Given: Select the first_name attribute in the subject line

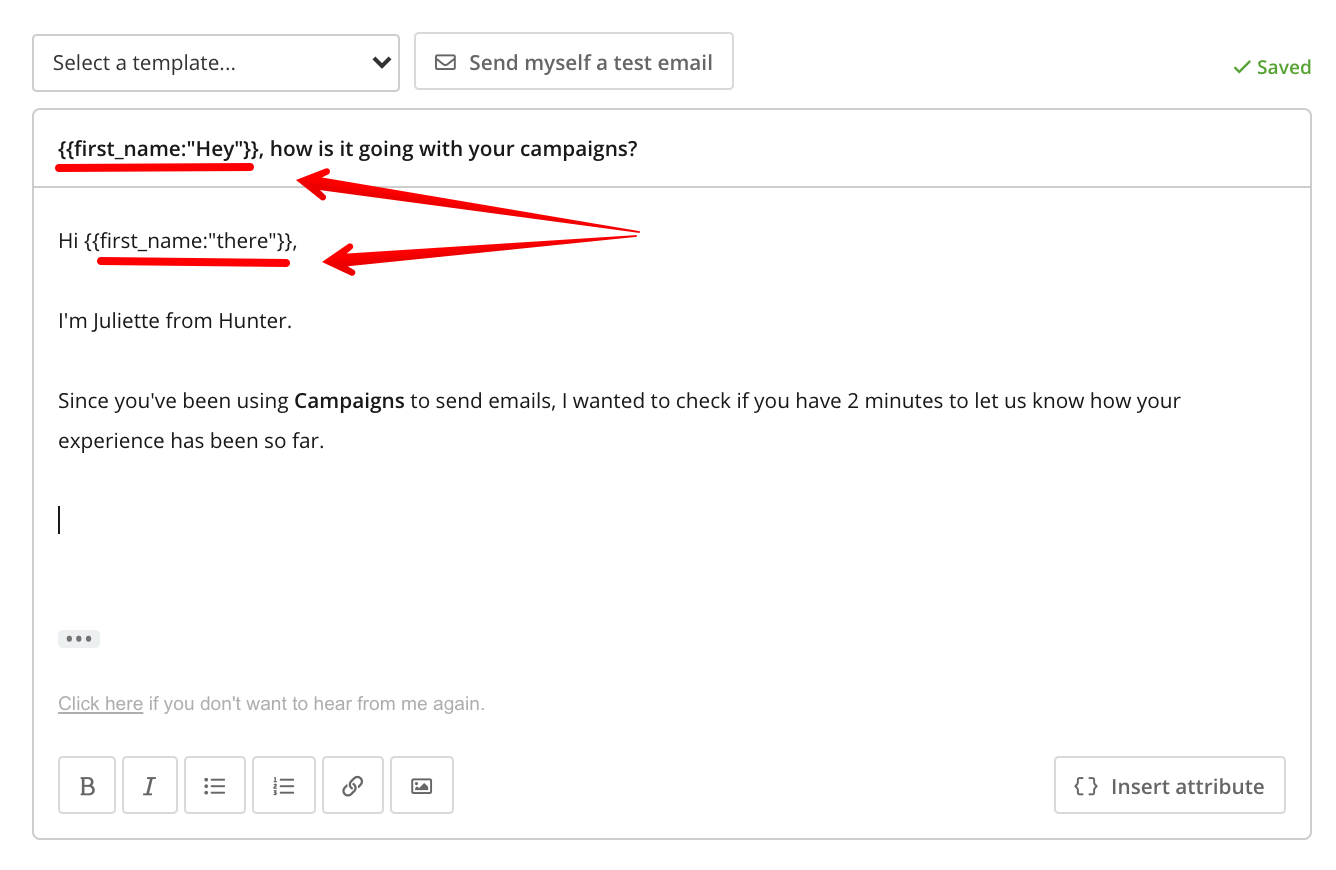Looking at the screenshot, I should 154,148.
